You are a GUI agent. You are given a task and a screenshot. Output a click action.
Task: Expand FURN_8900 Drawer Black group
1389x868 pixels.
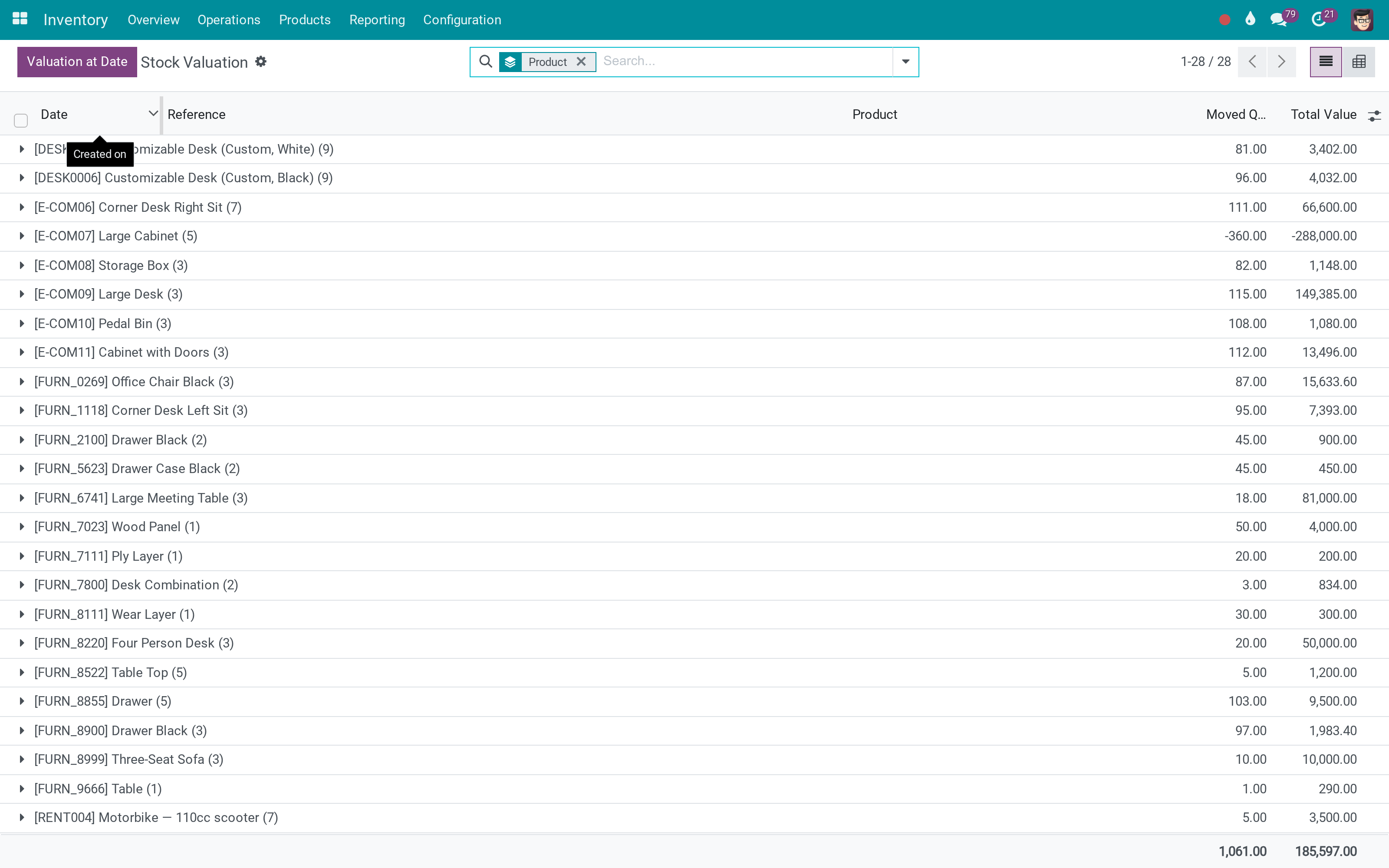coord(22,730)
